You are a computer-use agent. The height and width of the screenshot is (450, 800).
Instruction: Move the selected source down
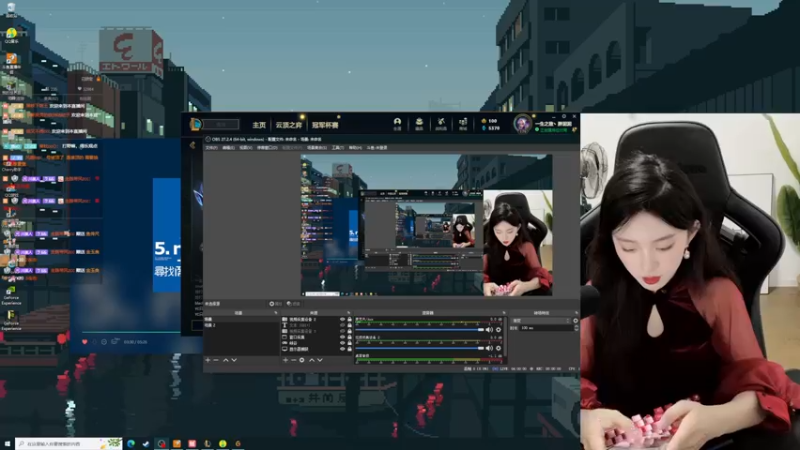320,360
